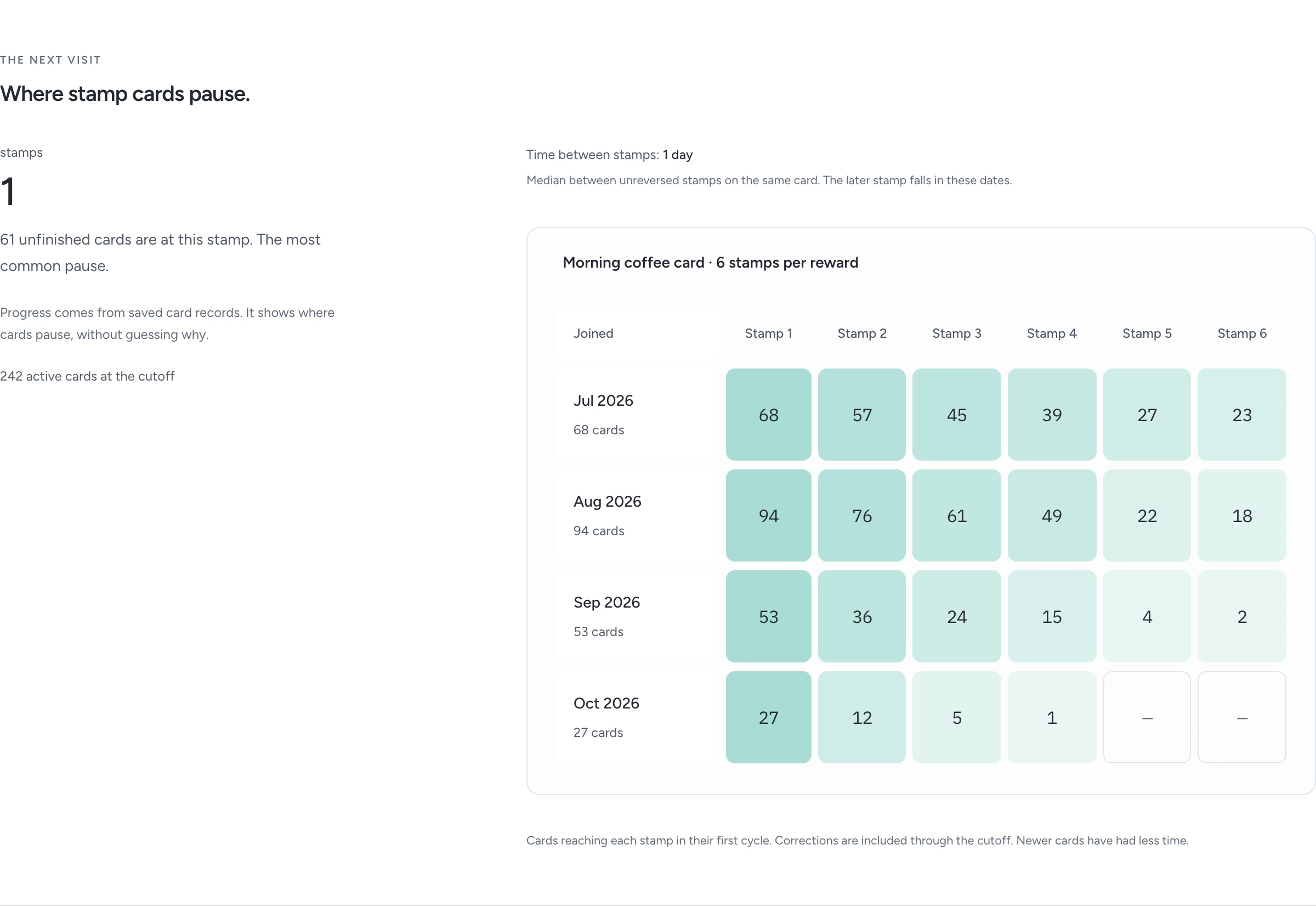Click the Stamp 2 column header
This screenshot has width=1316, height=907.
point(861,333)
